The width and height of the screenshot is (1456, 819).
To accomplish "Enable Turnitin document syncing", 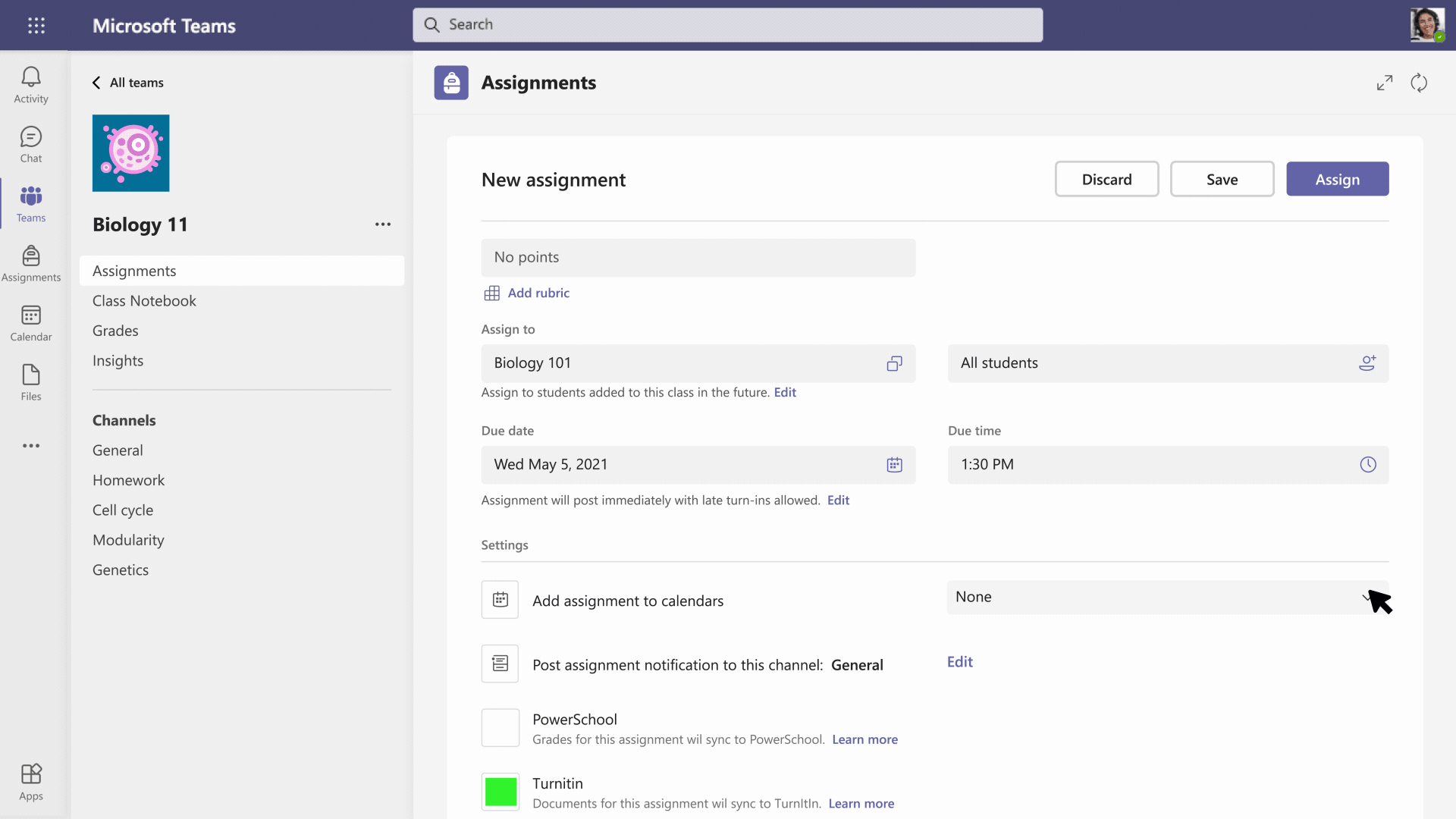I will click(x=500, y=791).
